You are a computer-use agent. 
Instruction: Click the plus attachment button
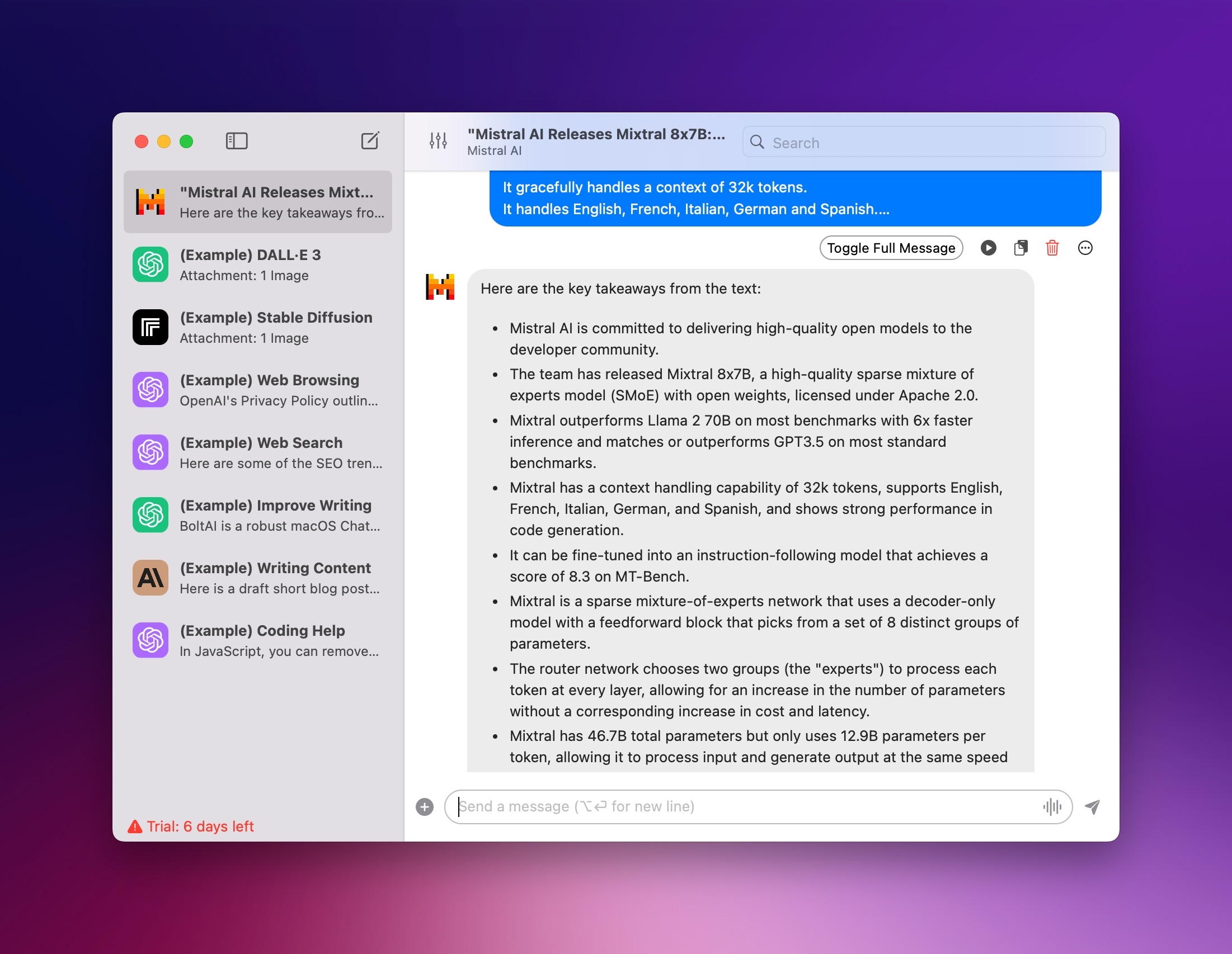425,807
